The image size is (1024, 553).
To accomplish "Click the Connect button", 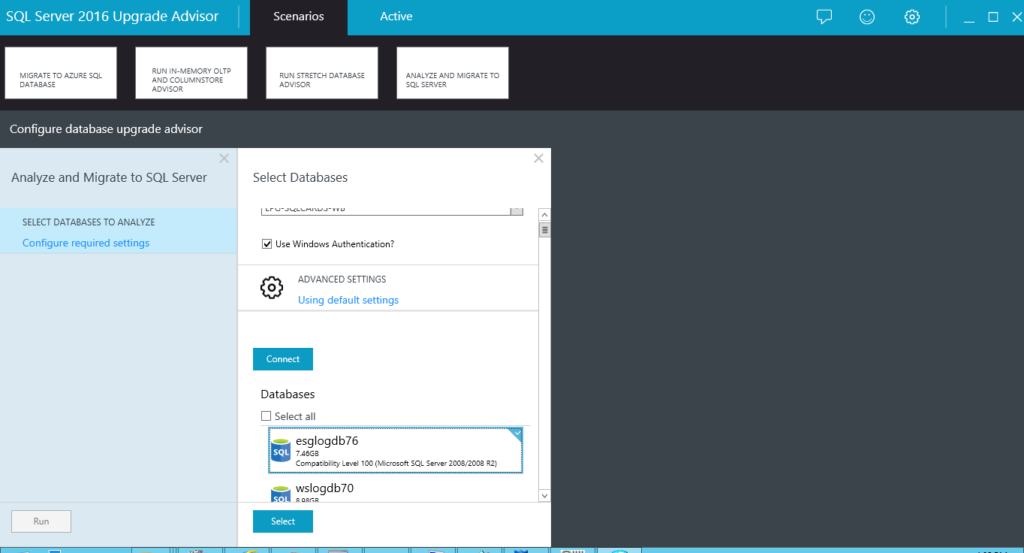I will (x=283, y=359).
